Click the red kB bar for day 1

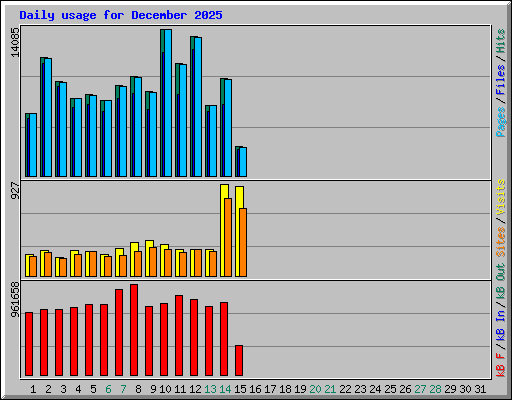[x=29, y=344]
